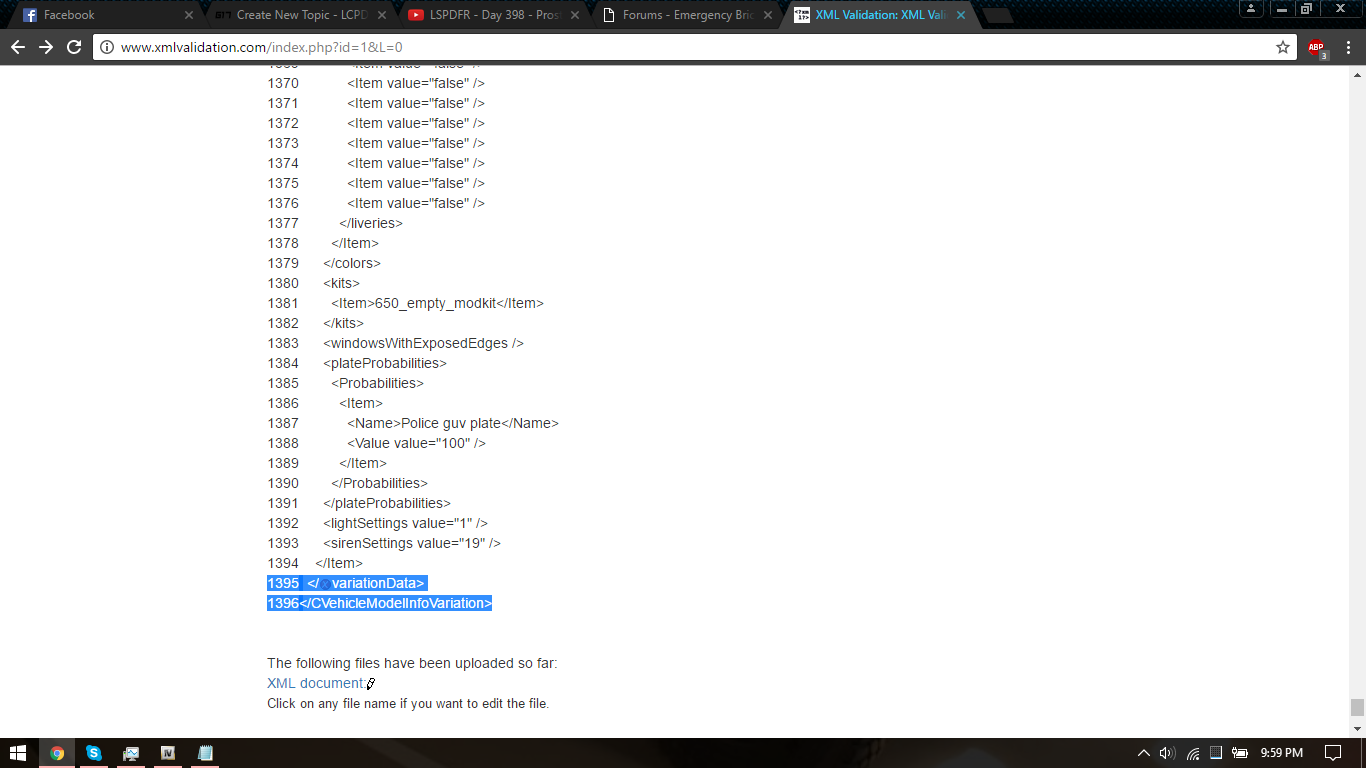The height and width of the screenshot is (768, 1366).
Task: Click the windowsWithExposedEdges line
Action: tap(423, 343)
